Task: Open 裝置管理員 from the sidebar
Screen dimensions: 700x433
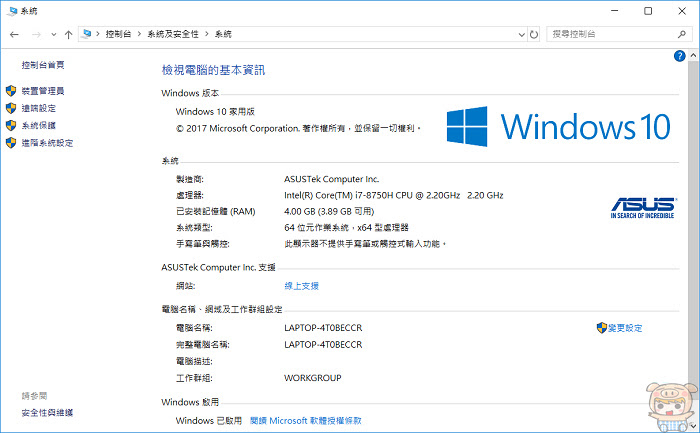Action: pyautogui.click(x=43, y=91)
